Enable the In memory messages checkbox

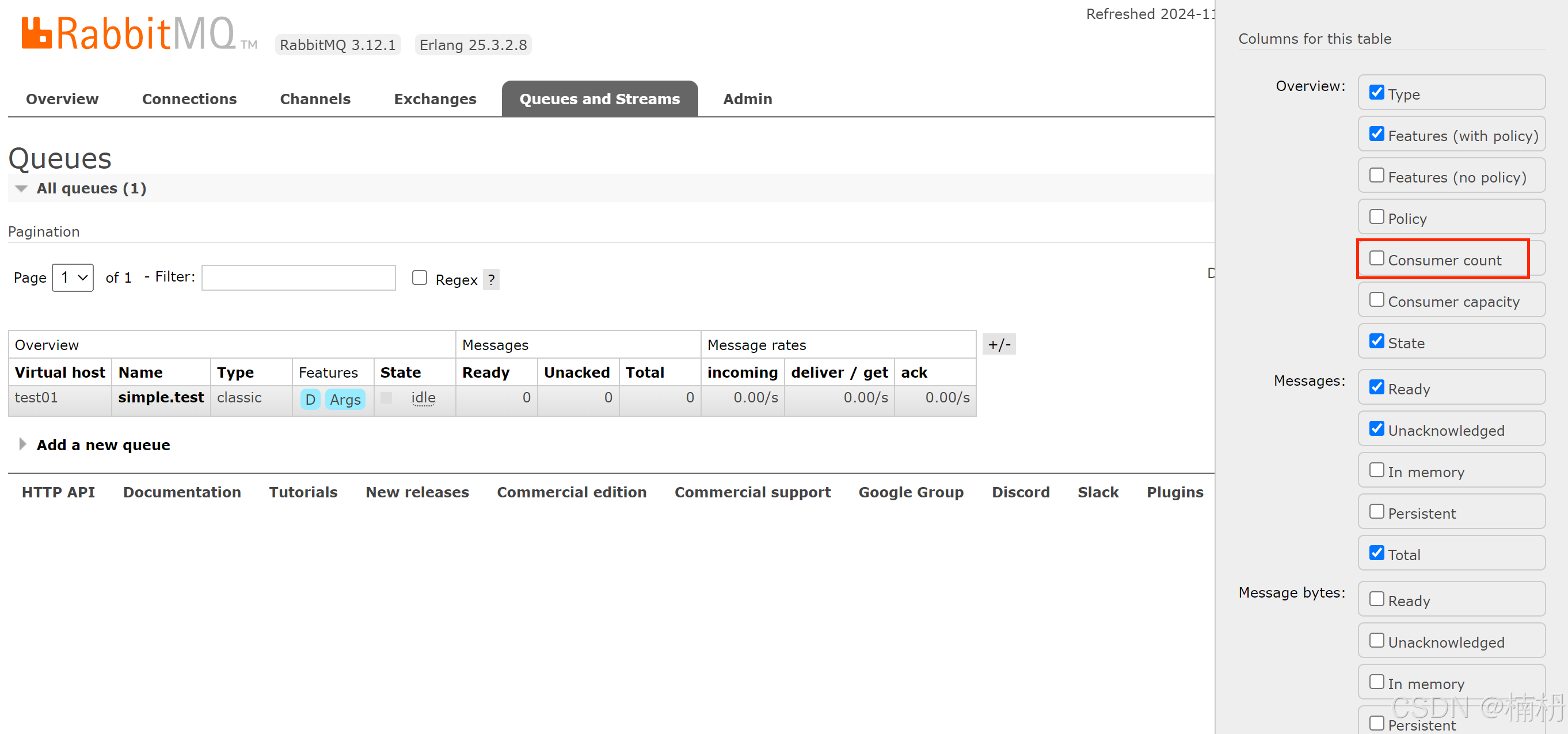click(x=1376, y=470)
